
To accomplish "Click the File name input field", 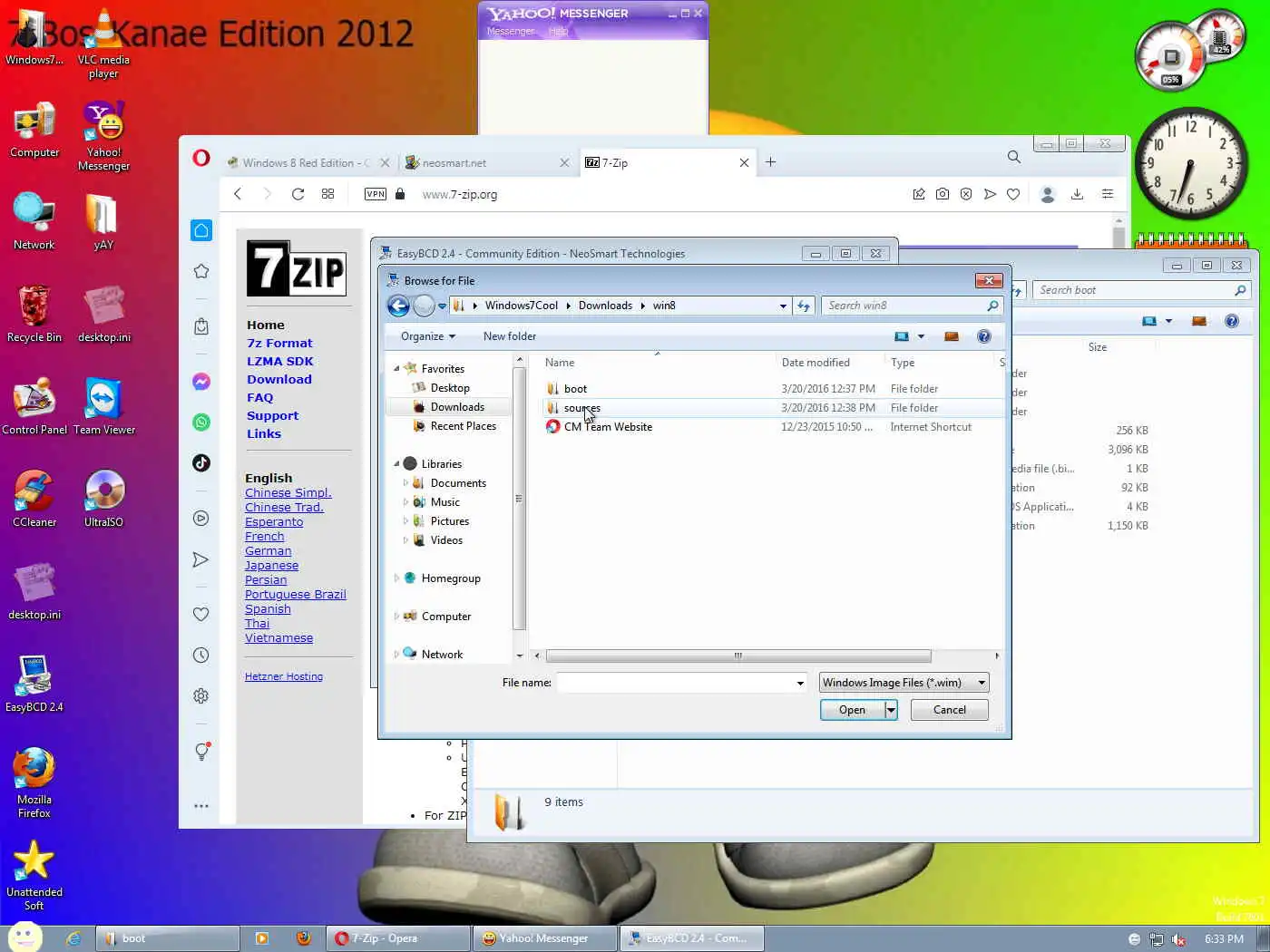I will tap(675, 683).
